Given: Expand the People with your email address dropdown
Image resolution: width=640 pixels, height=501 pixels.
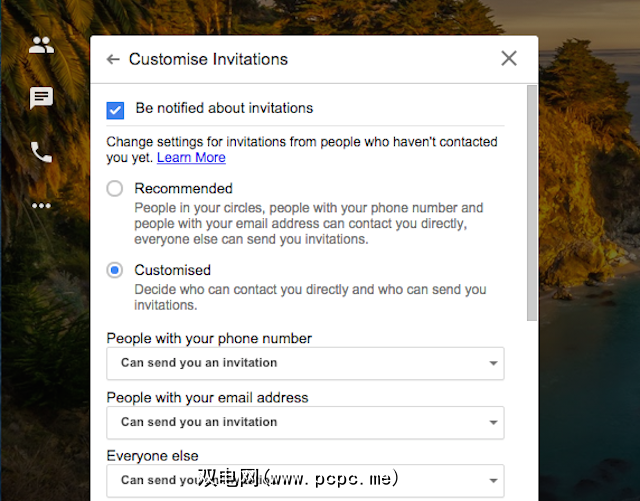Looking at the screenshot, I should [x=305, y=422].
